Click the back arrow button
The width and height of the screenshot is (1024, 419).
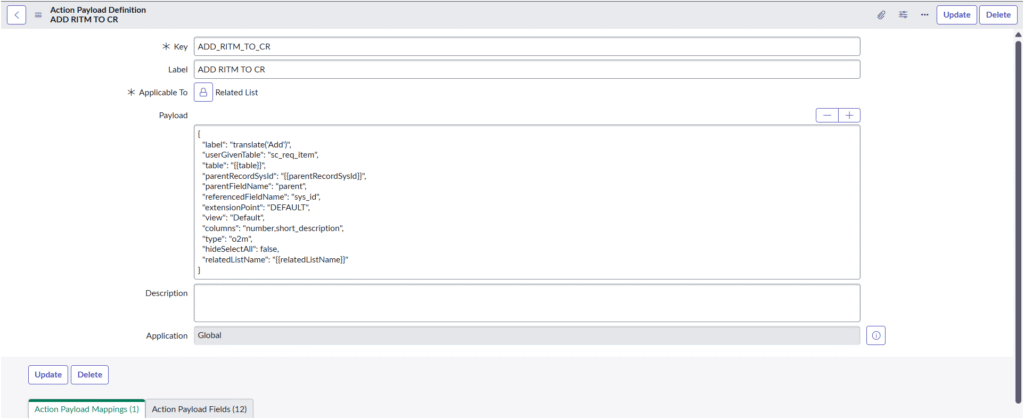point(17,14)
